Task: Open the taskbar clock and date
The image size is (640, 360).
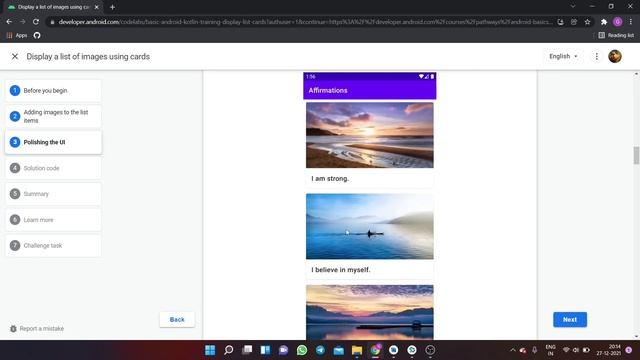Action: point(609,350)
